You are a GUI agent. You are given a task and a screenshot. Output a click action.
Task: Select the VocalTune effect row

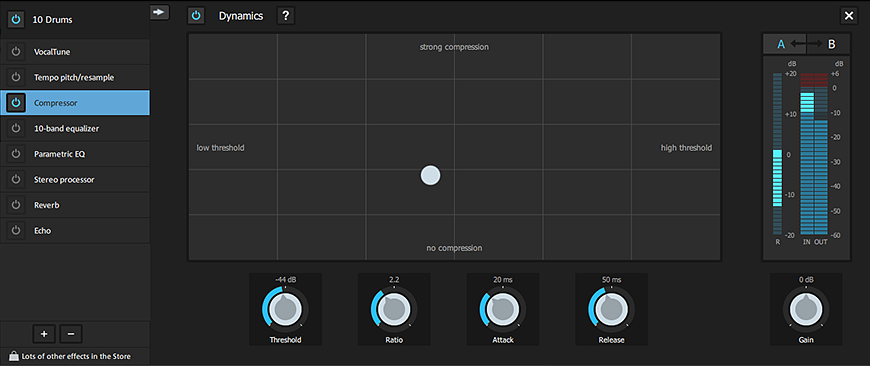[75, 52]
